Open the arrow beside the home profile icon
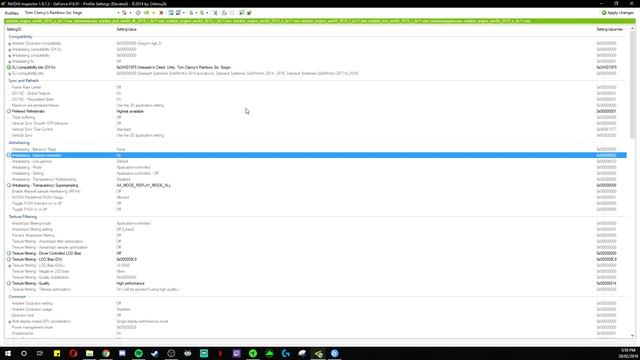Viewport: 640px width, 360px height. [x=130, y=13]
